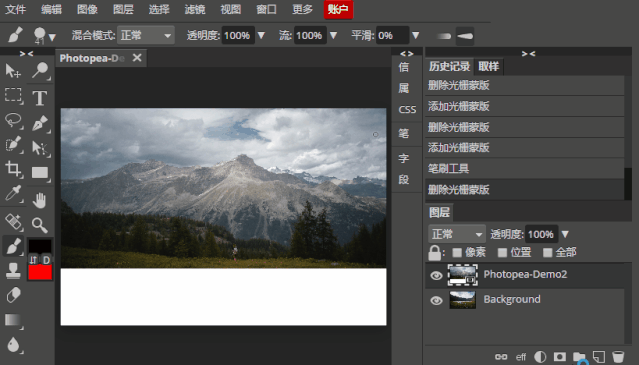Screen dimensions: 639x365
Task: Open the CSS side panel
Action: click(x=407, y=110)
